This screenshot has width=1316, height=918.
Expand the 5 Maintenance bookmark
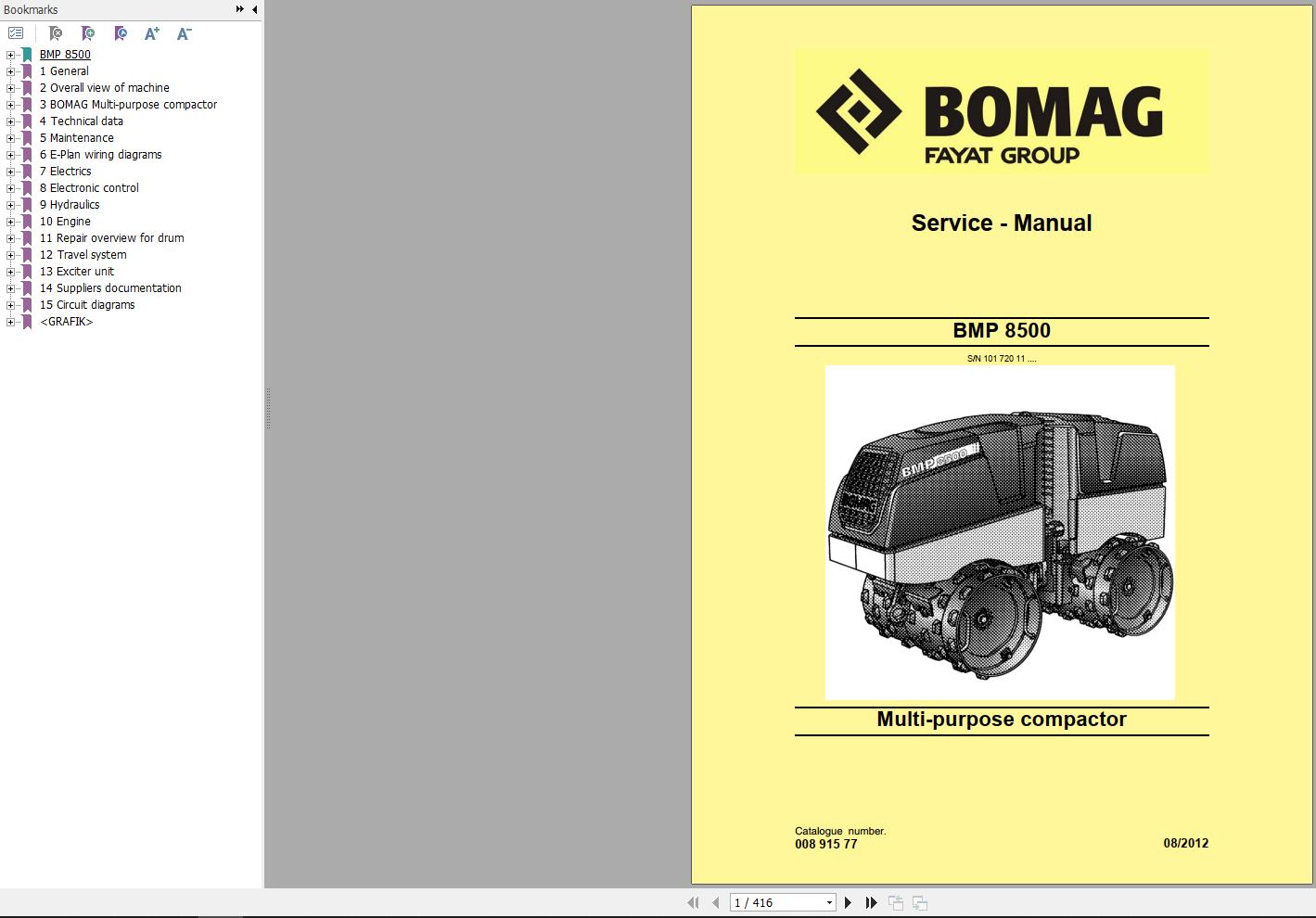point(9,137)
